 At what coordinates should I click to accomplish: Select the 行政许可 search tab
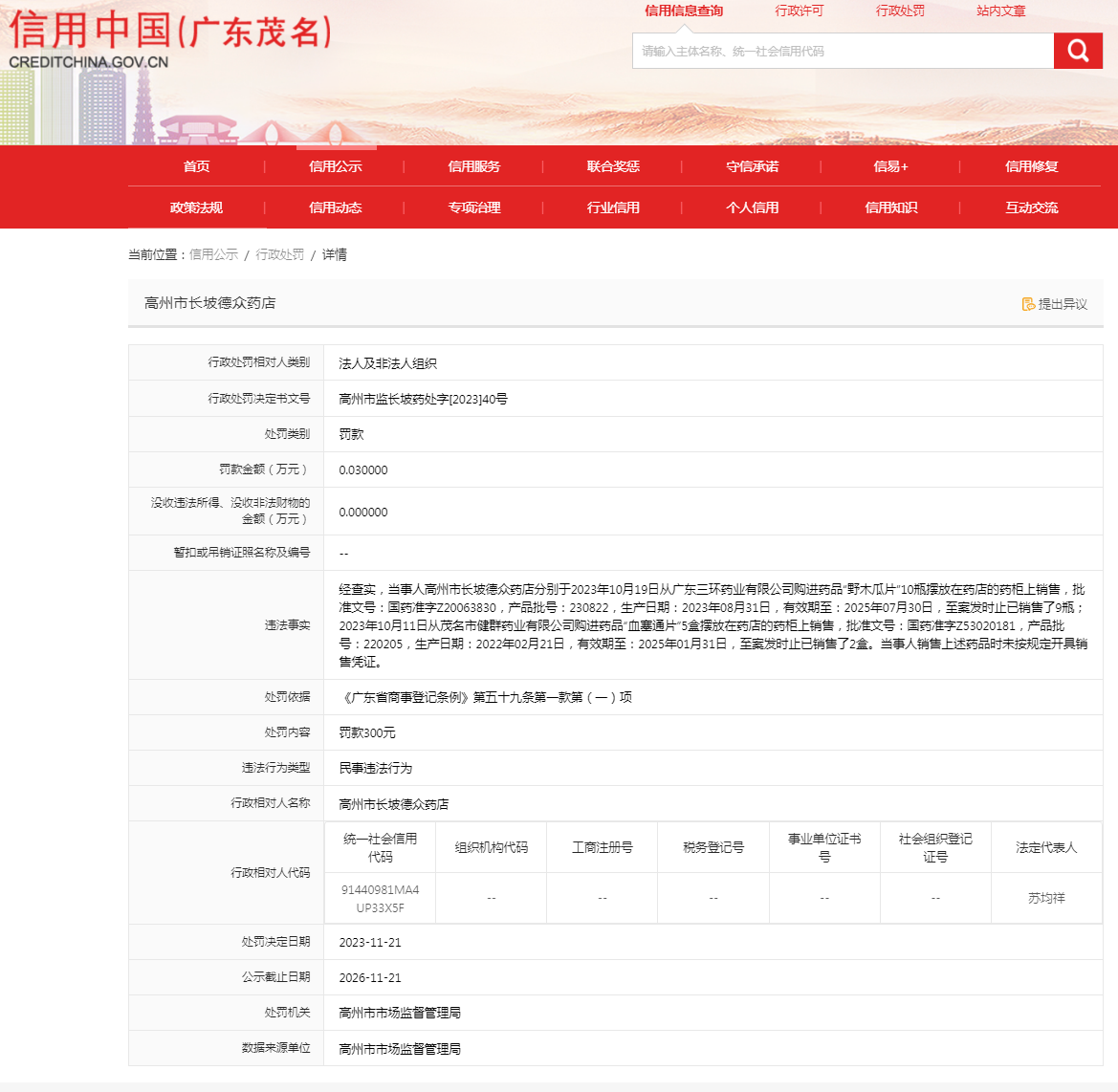click(x=799, y=11)
